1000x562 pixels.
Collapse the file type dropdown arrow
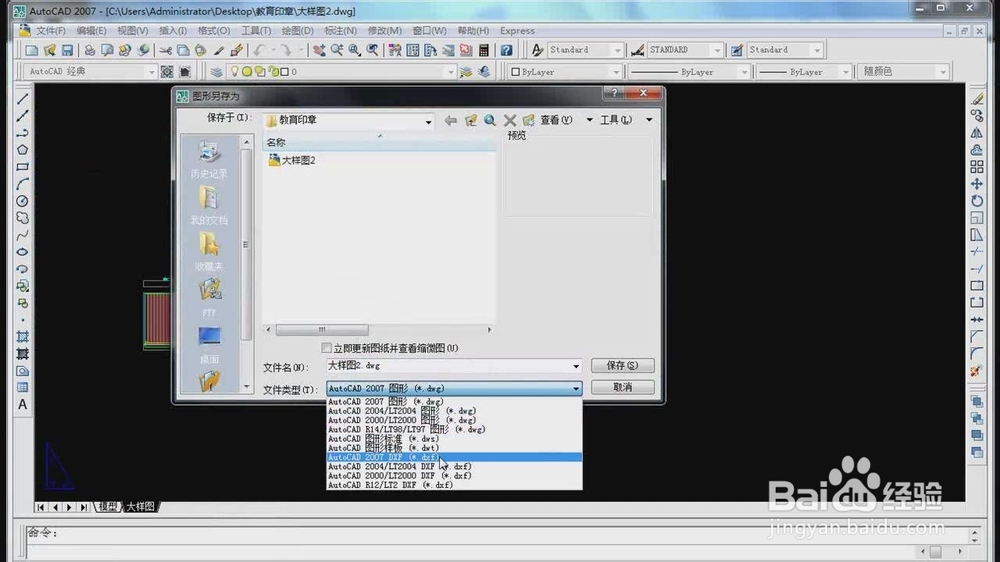click(x=576, y=388)
